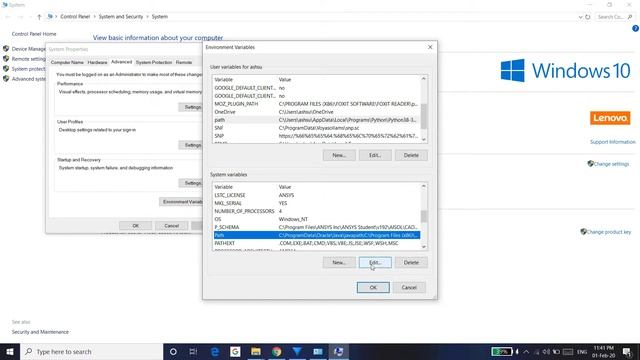Click New under User variables
Viewport: 640px width, 360px height.
pos(339,155)
